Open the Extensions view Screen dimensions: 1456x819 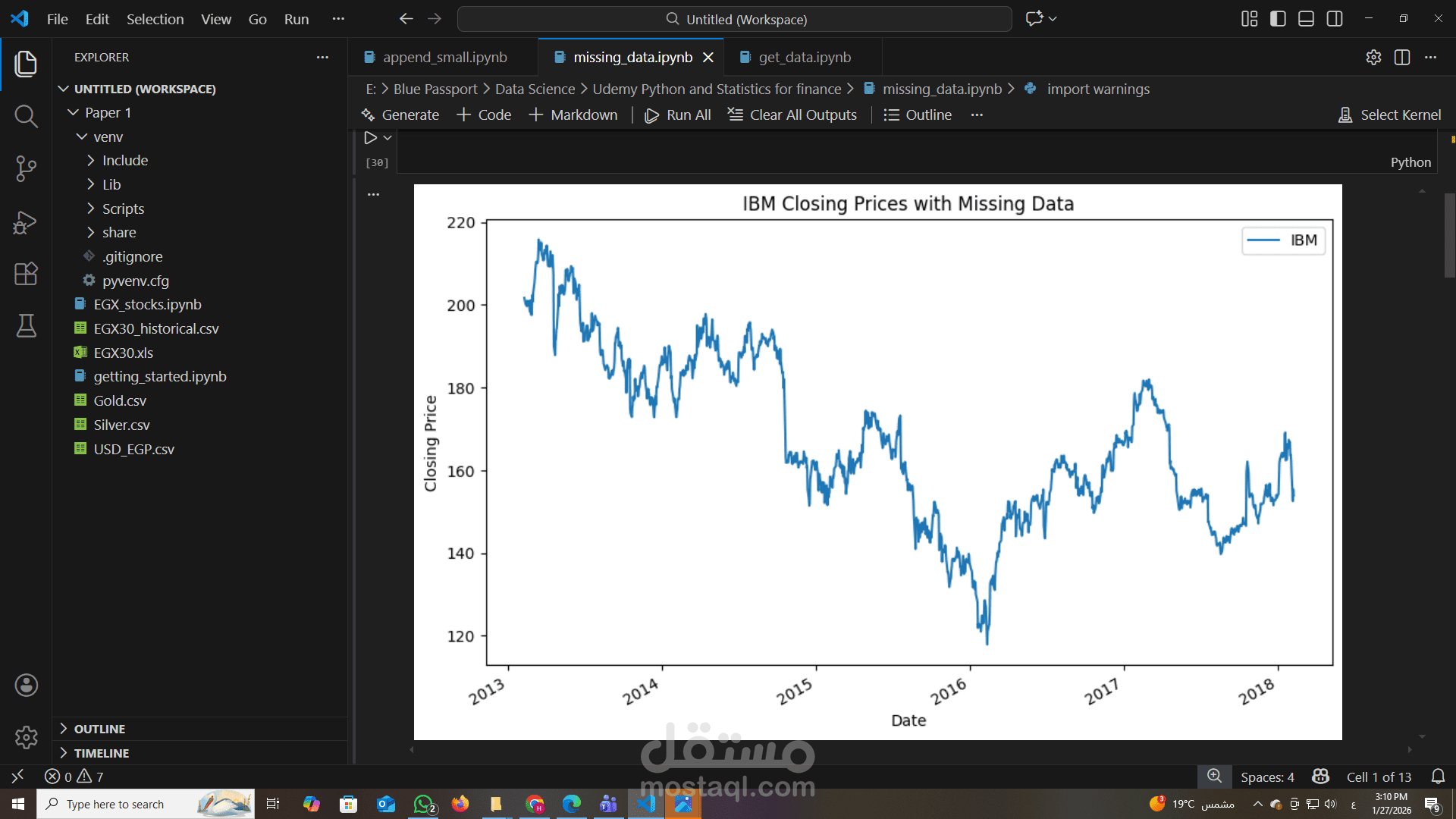[x=26, y=274]
